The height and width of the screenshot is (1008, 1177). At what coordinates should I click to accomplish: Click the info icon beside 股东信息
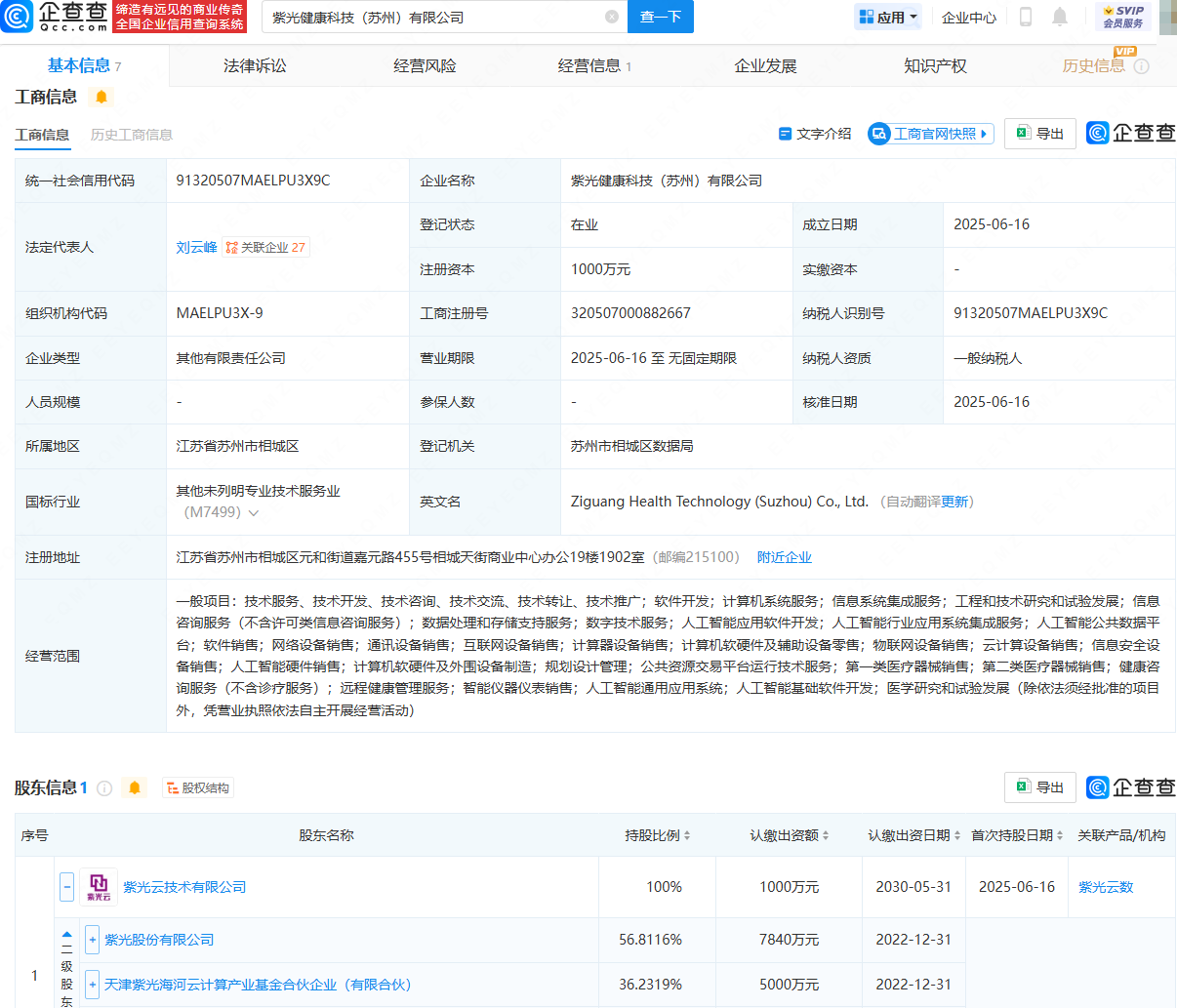click(x=104, y=787)
